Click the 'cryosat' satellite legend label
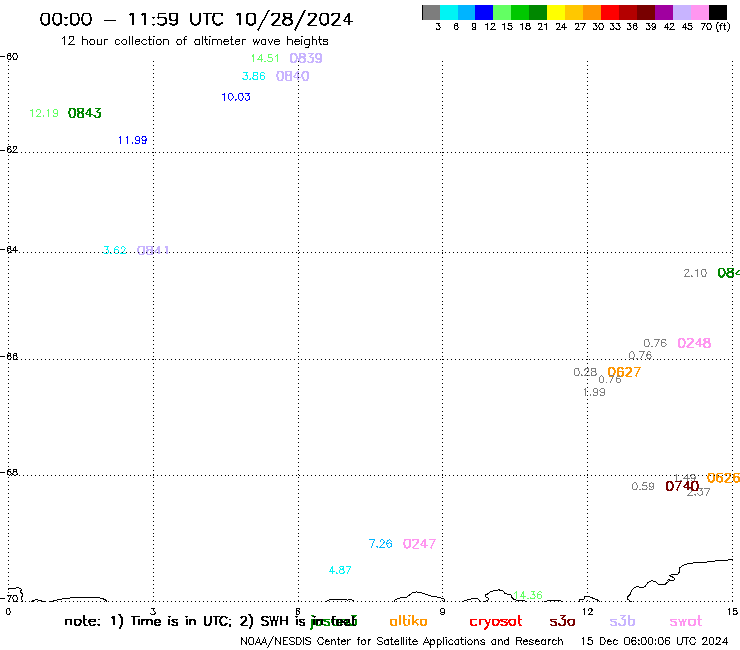Viewport: 740px width, 650px height. coord(496,622)
